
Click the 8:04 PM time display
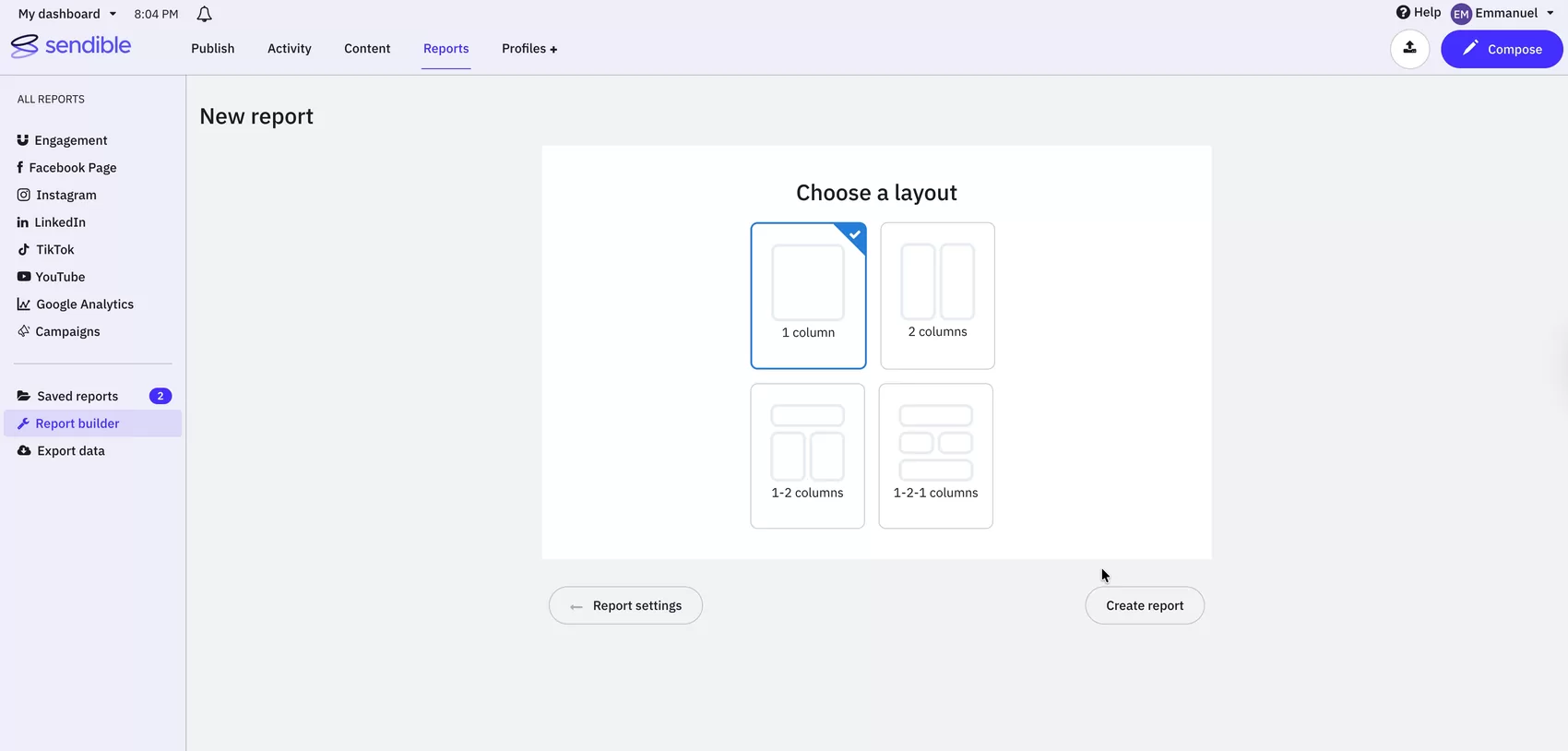tap(156, 14)
